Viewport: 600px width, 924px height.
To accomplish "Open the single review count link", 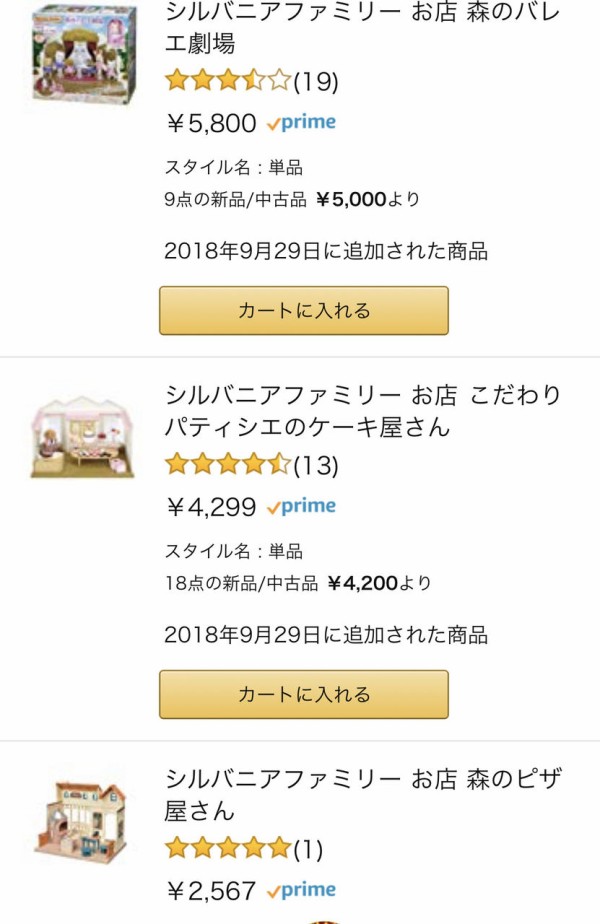I will (308, 849).
